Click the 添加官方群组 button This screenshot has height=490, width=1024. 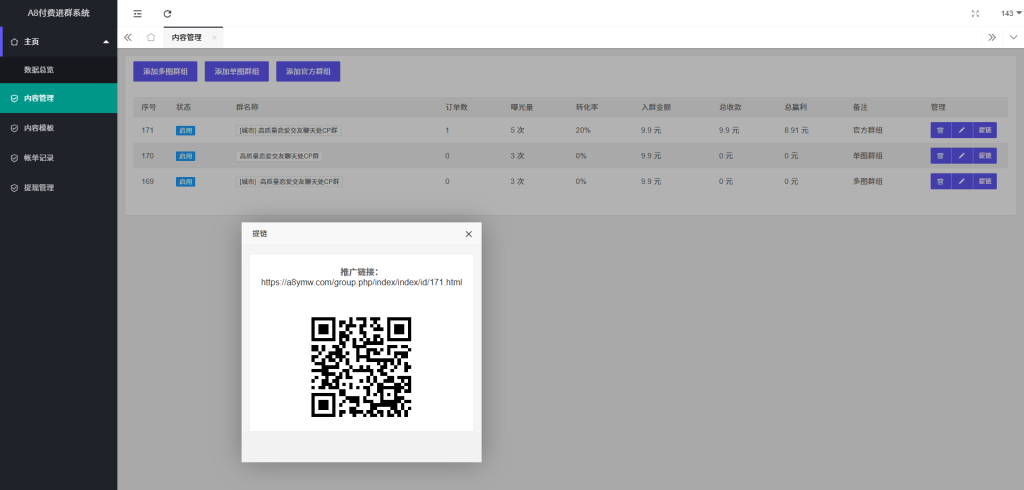point(308,72)
